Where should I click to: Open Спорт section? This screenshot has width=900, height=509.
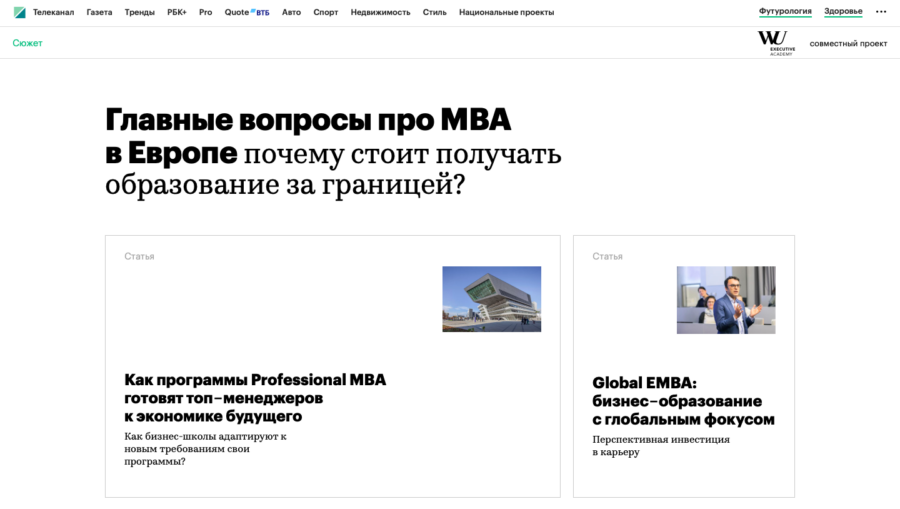[325, 12]
